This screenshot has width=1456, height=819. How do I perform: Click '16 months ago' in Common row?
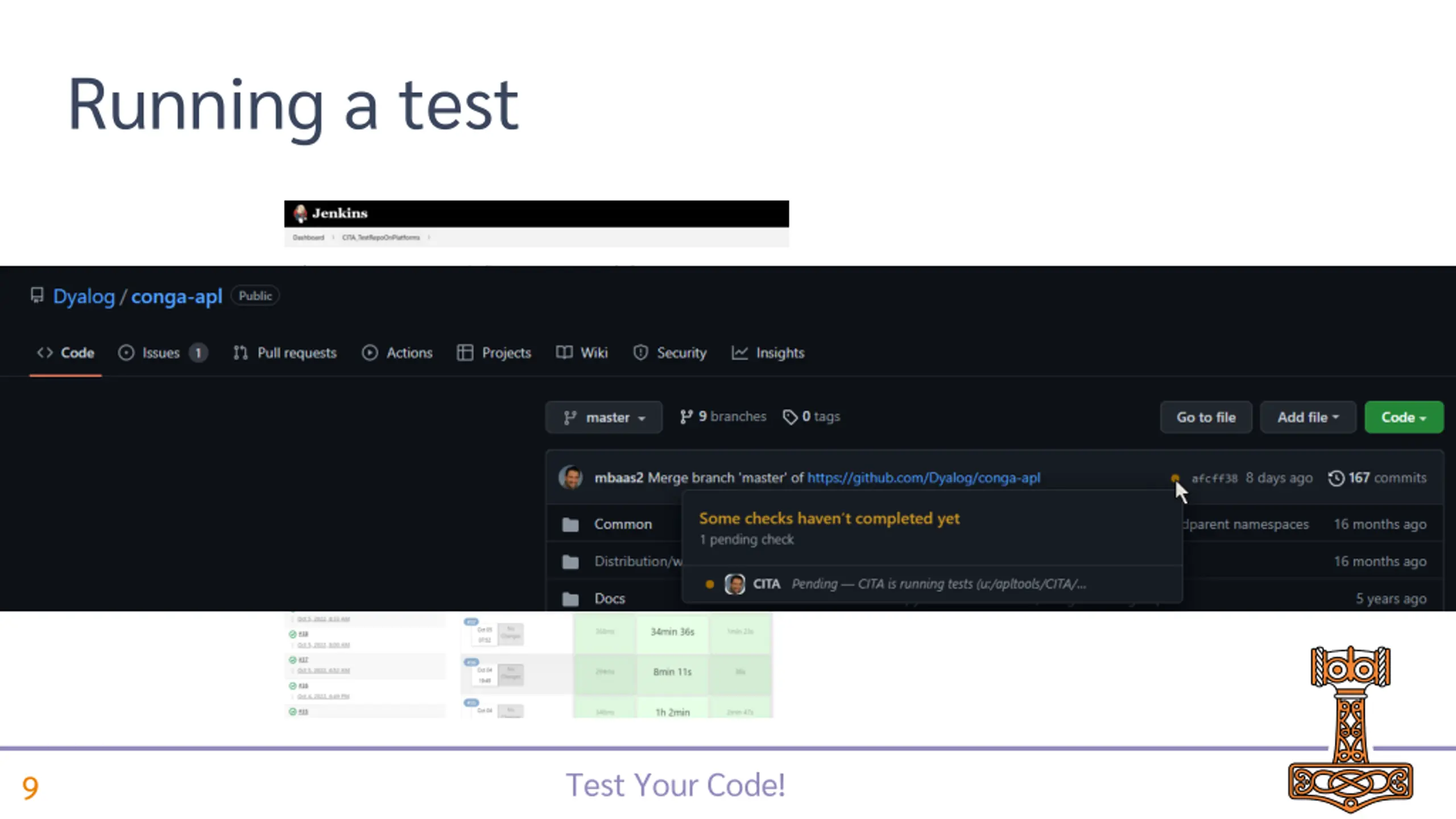[x=1380, y=524]
